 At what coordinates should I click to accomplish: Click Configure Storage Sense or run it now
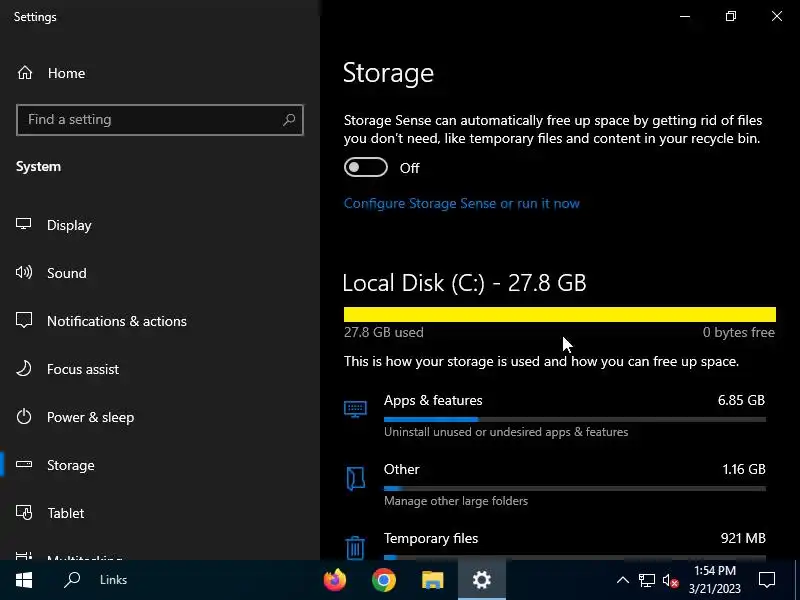pos(462,204)
